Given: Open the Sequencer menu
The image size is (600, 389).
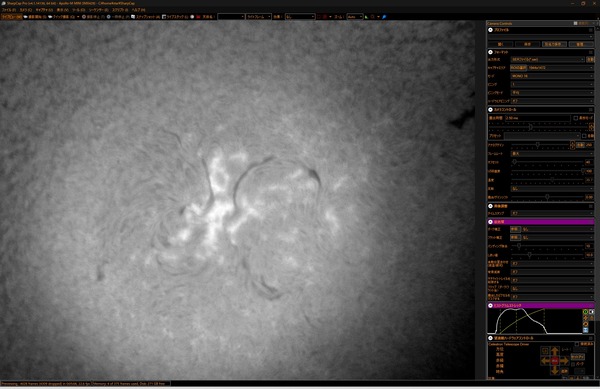Looking at the screenshot, I should pyautogui.click(x=98, y=10).
